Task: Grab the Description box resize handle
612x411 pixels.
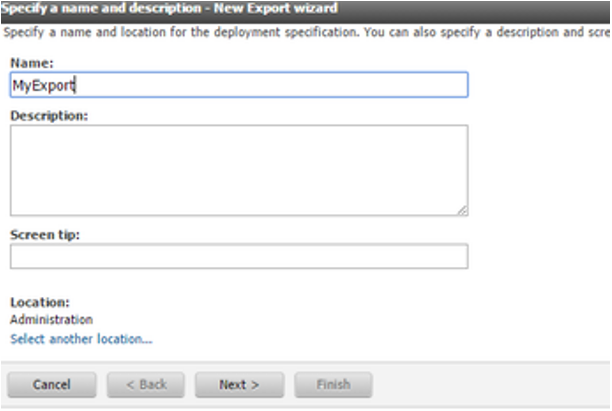Action: [x=463, y=210]
